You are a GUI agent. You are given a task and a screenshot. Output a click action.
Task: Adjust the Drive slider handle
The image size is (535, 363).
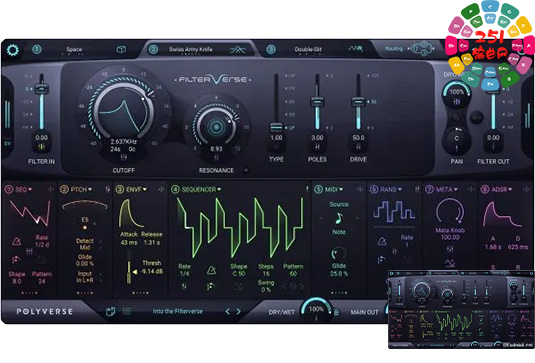tap(358, 102)
